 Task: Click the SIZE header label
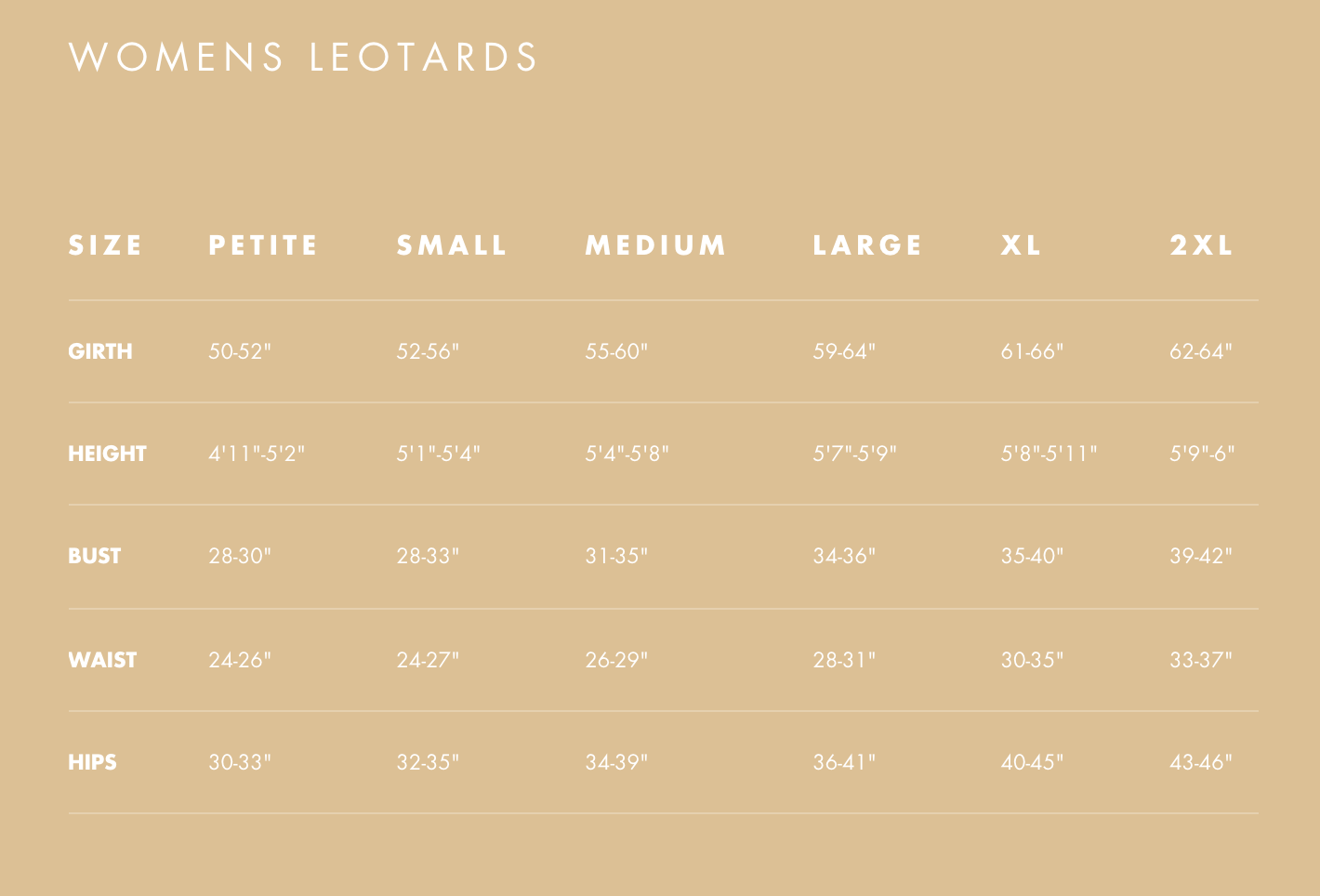[106, 245]
